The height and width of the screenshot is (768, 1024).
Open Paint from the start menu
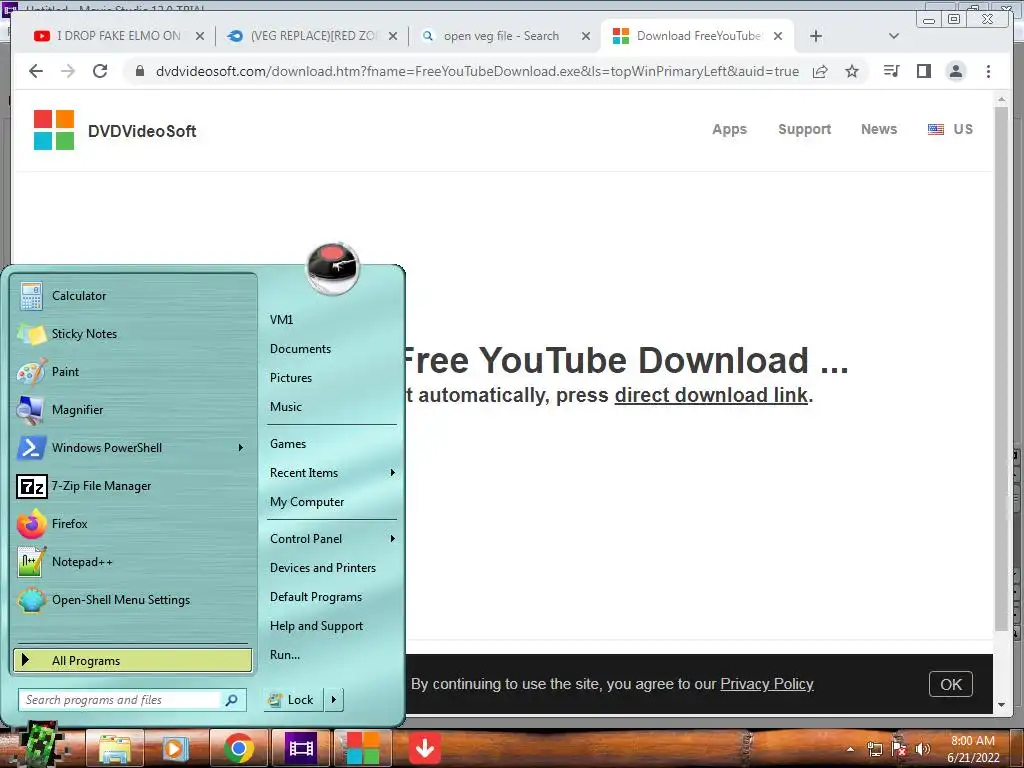(x=133, y=372)
